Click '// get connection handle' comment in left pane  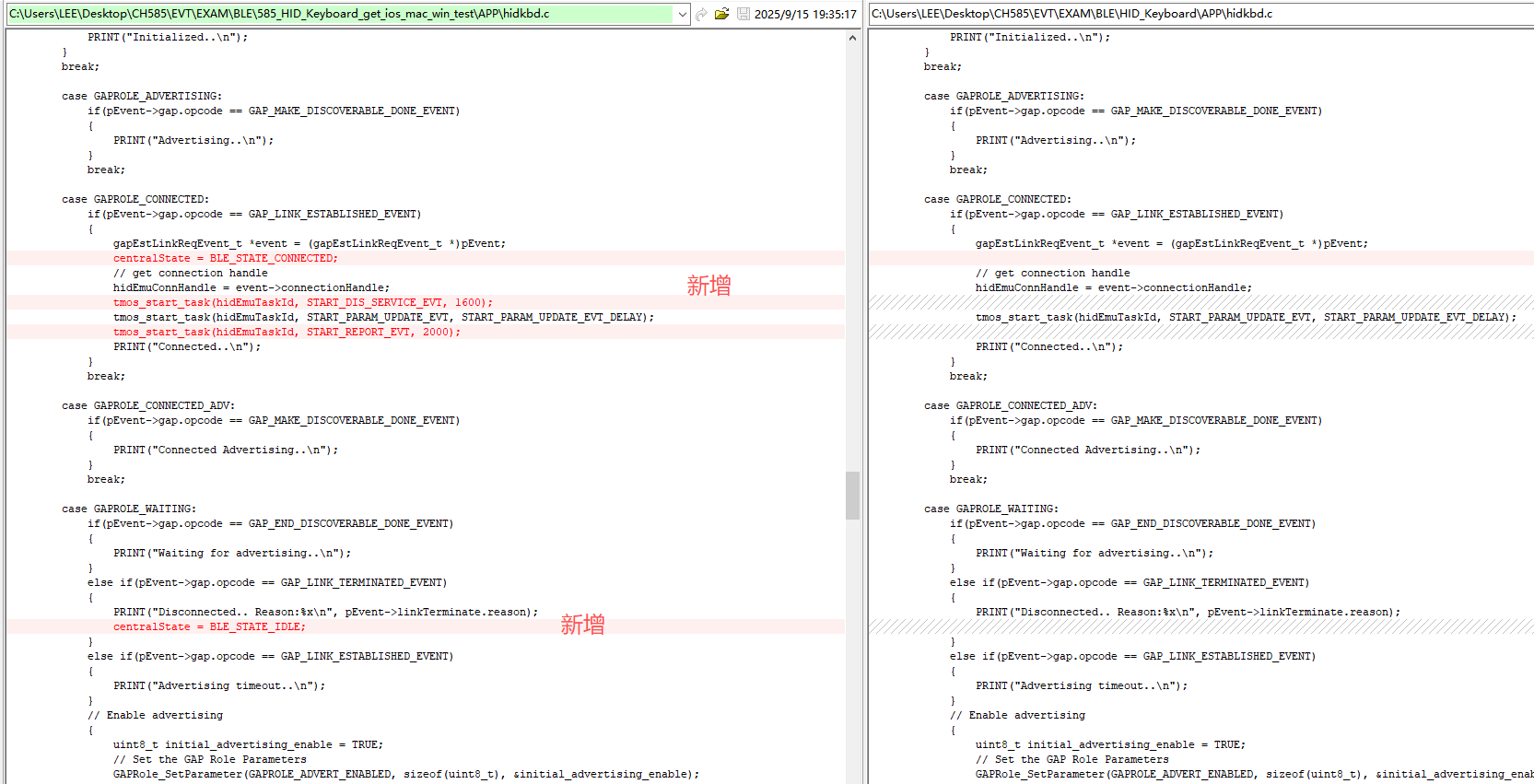point(191,273)
